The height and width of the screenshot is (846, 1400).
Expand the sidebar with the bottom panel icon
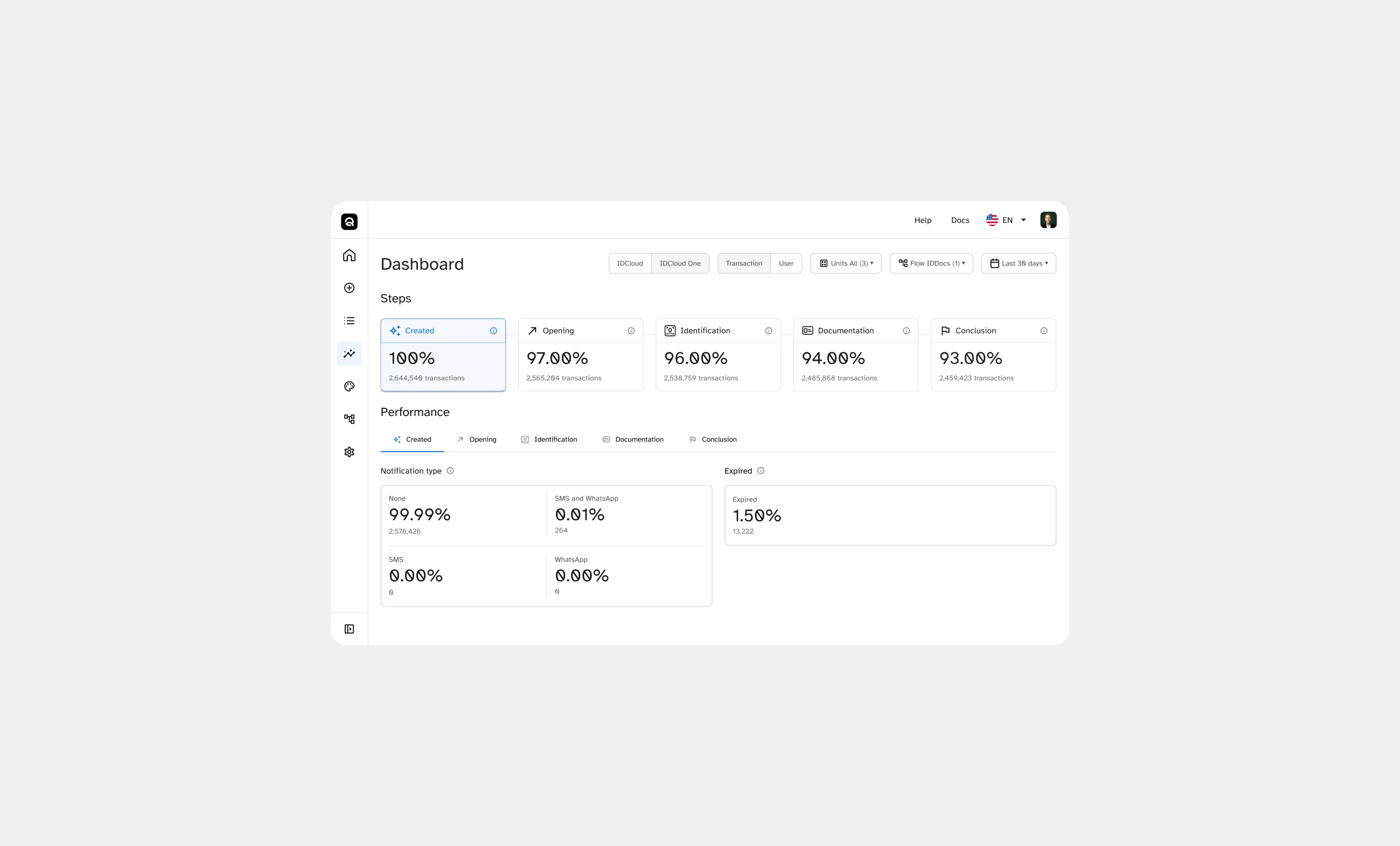click(349, 629)
